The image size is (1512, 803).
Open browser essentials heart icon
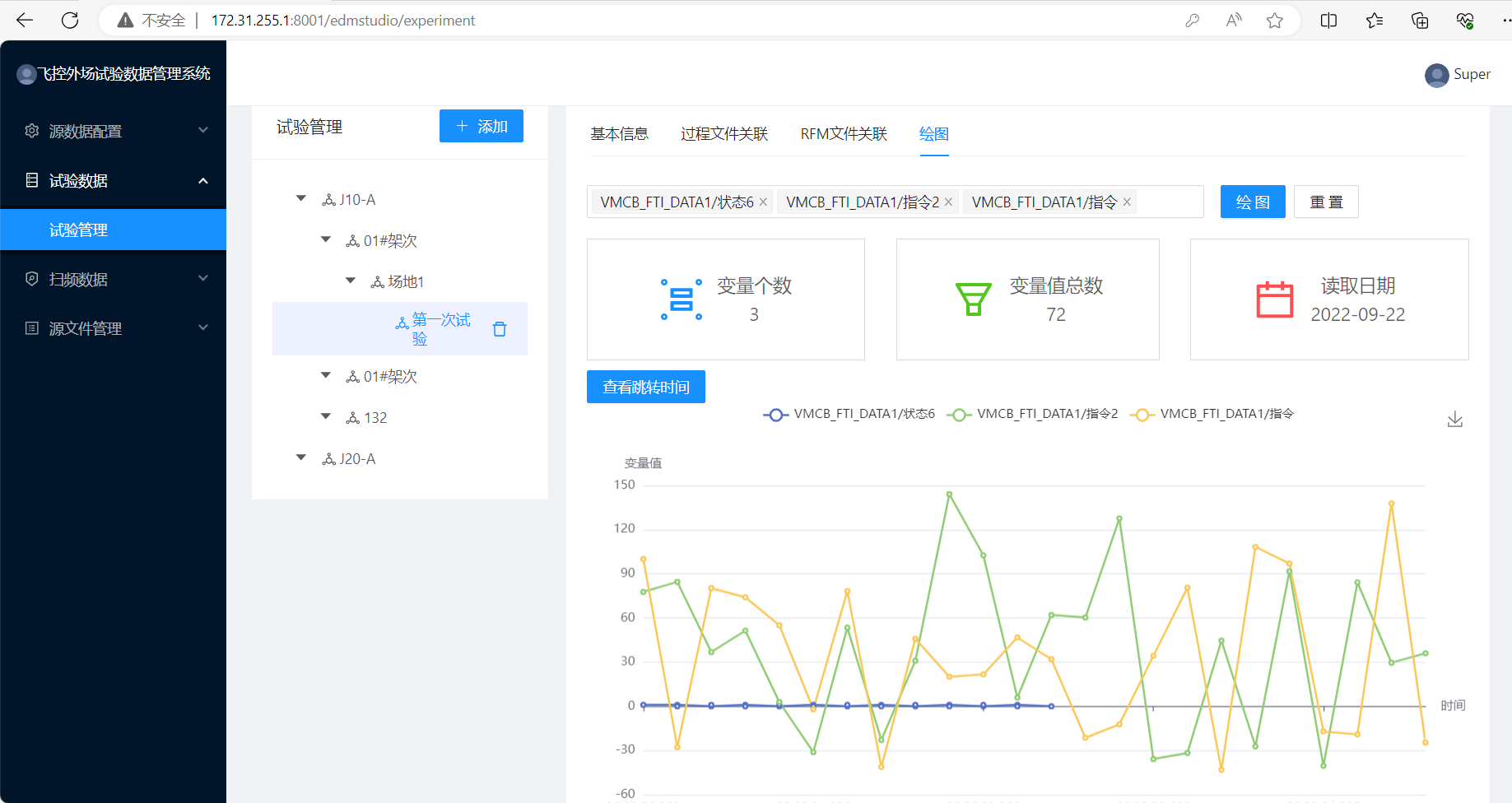point(1465,21)
